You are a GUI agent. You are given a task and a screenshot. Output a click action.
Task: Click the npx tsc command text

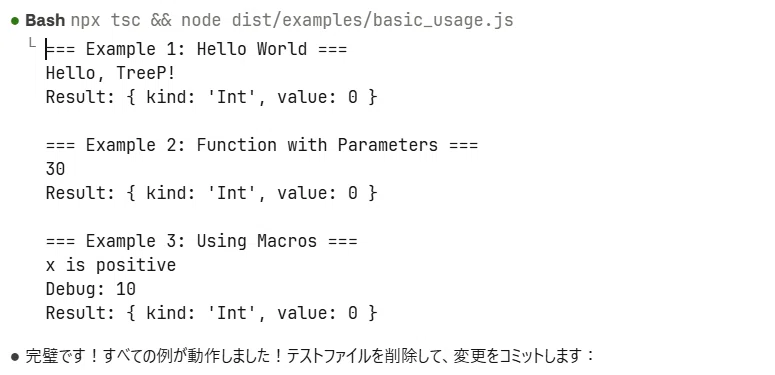tap(105, 21)
